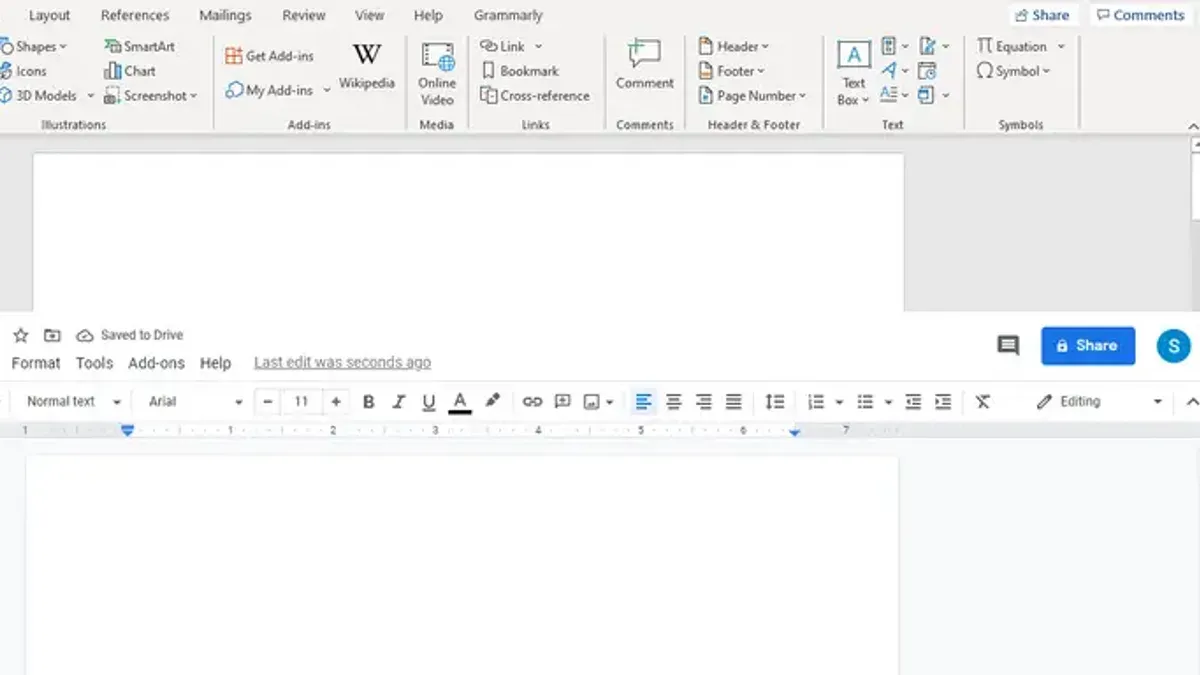The image size is (1200, 675).
Task: Open the Arial font dropdown
Action: (195, 401)
